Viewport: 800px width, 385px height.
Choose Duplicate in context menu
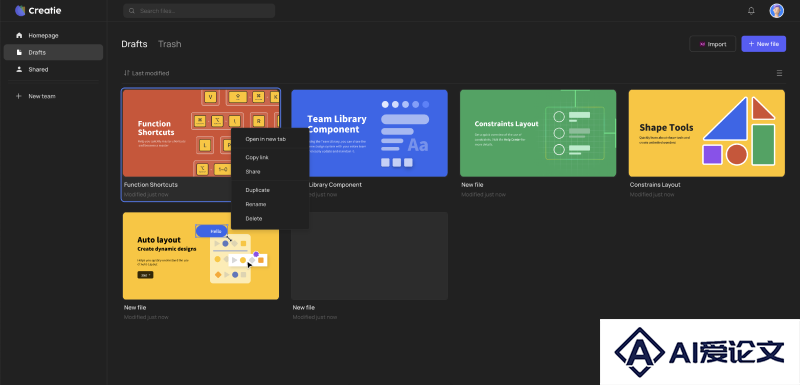pos(270,190)
